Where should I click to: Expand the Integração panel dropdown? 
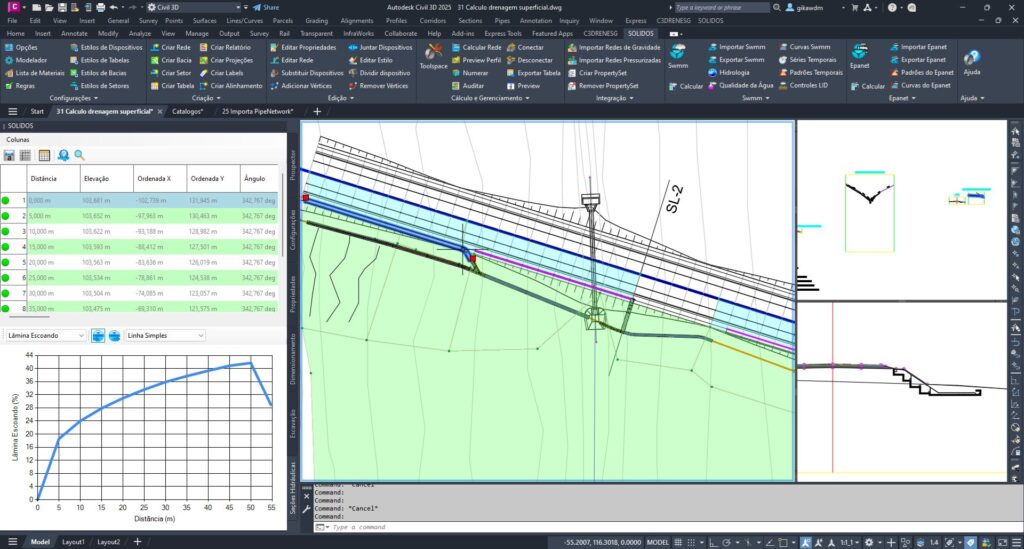click(615, 98)
